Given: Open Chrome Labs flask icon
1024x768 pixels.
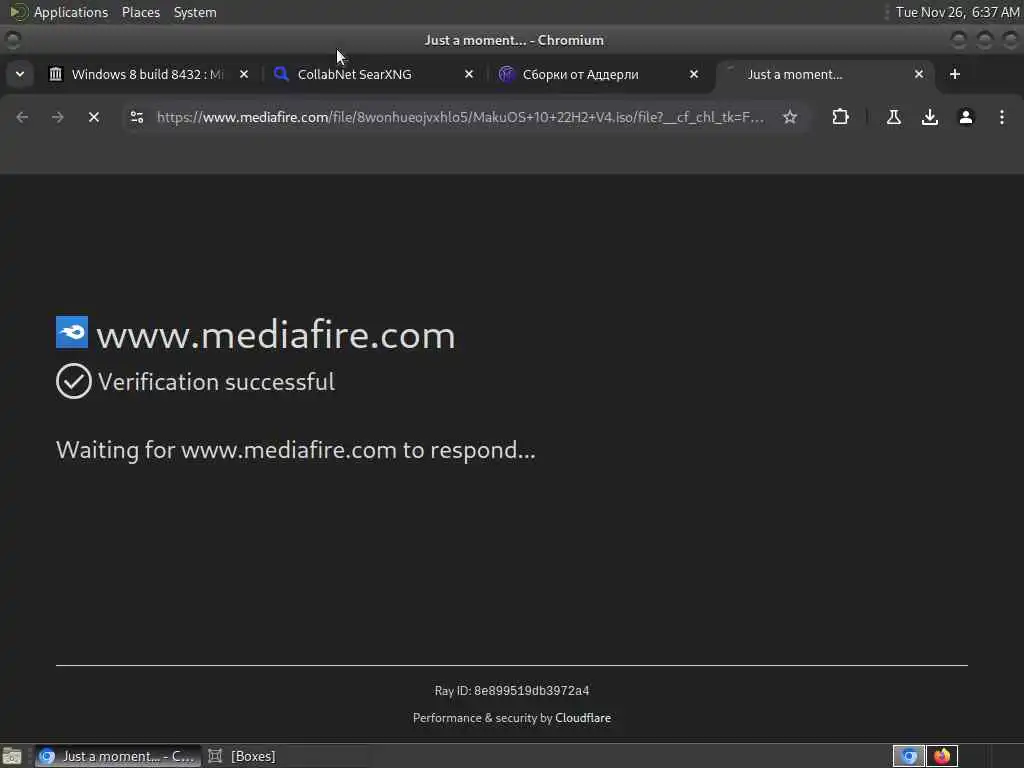Looking at the screenshot, I should pyautogui.click(x=894, y=117).
